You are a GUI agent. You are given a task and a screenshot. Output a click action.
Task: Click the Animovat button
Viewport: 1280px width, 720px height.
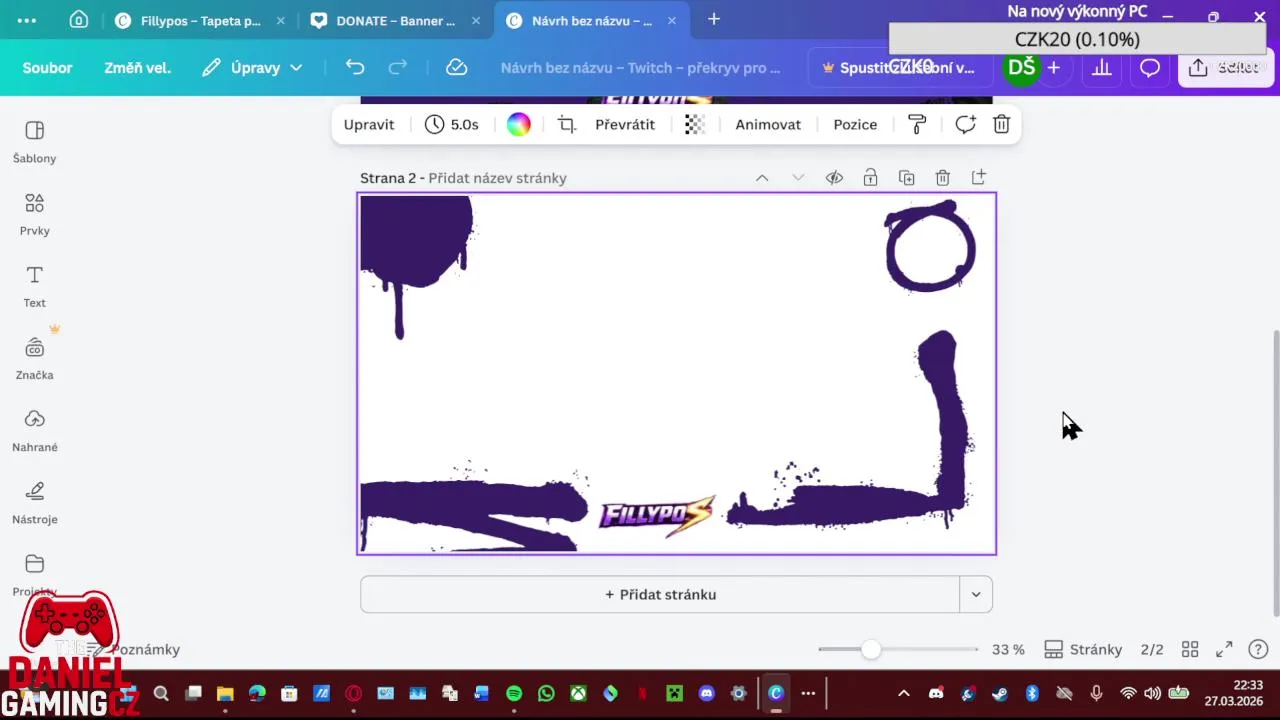(768, 124)
